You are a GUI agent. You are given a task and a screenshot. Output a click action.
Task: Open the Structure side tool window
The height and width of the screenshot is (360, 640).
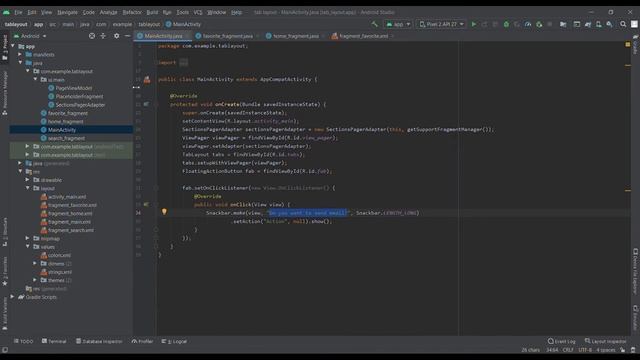click(x=5, y=232)
